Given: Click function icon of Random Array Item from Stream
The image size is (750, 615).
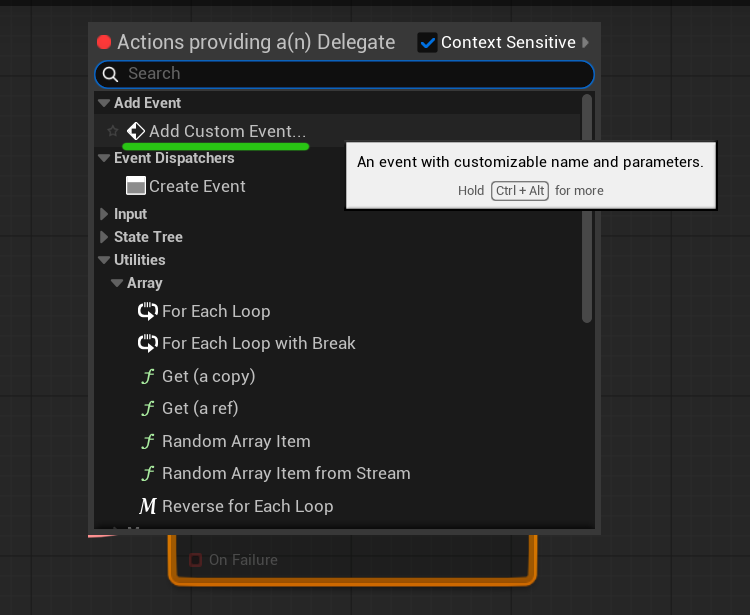Looking at the screenshot, I should point(148,473).
